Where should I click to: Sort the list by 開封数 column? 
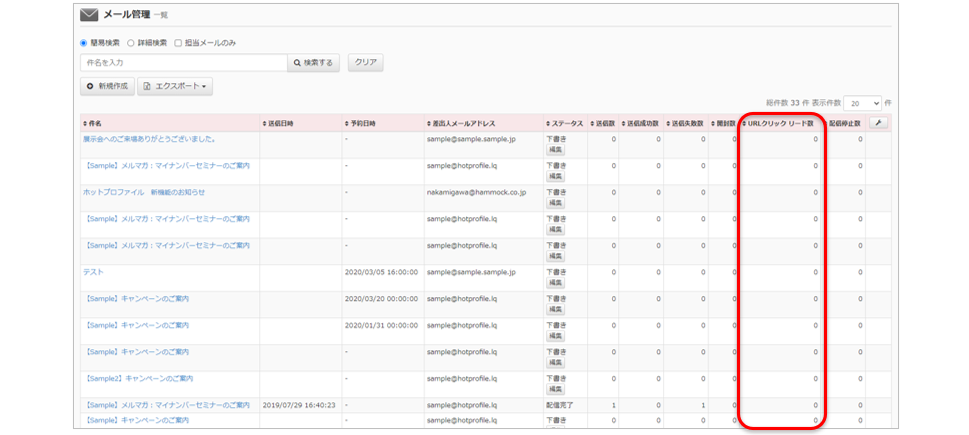pos(724,124)
